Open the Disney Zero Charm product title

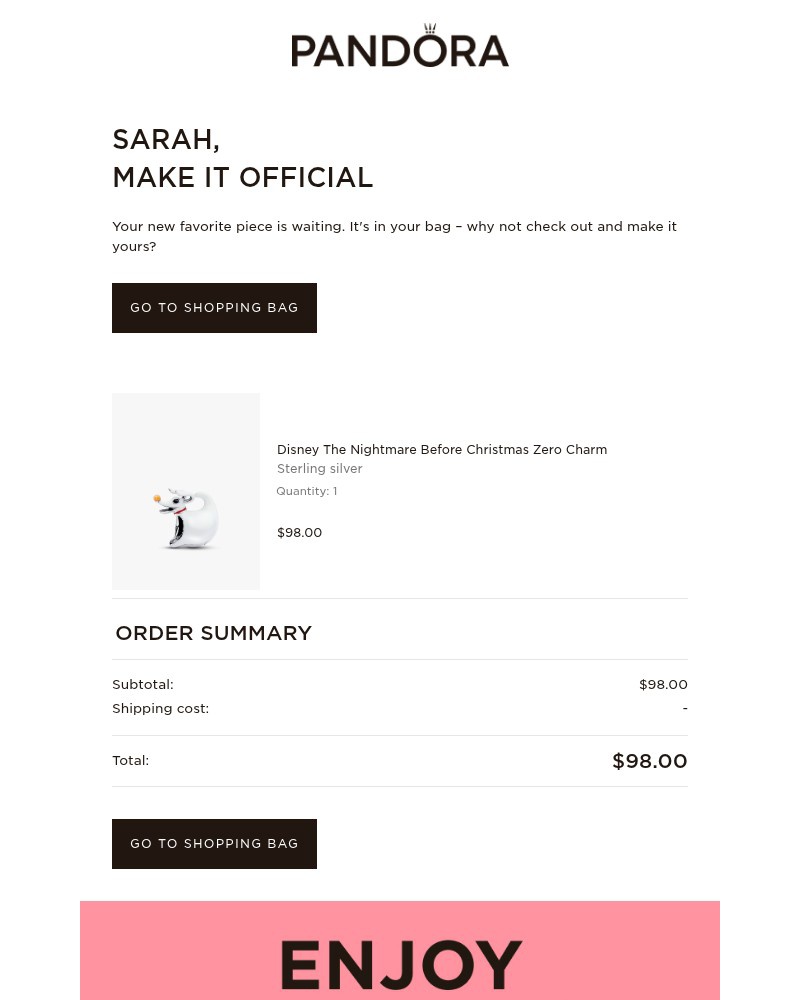point(441,450)
